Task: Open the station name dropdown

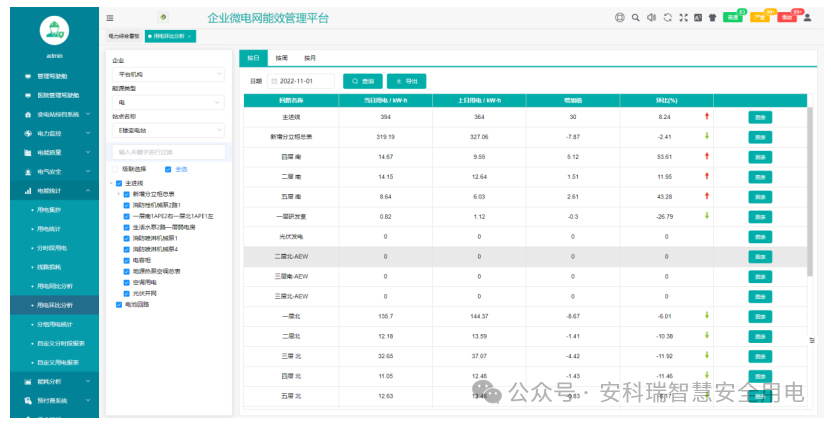Action: [168, 130]
